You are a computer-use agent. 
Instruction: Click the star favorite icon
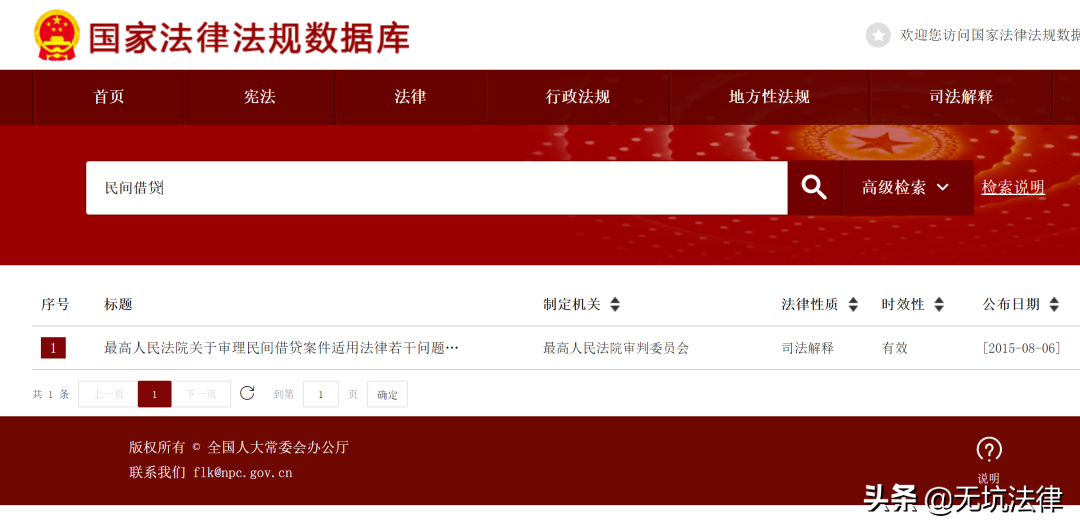point(878,35)
